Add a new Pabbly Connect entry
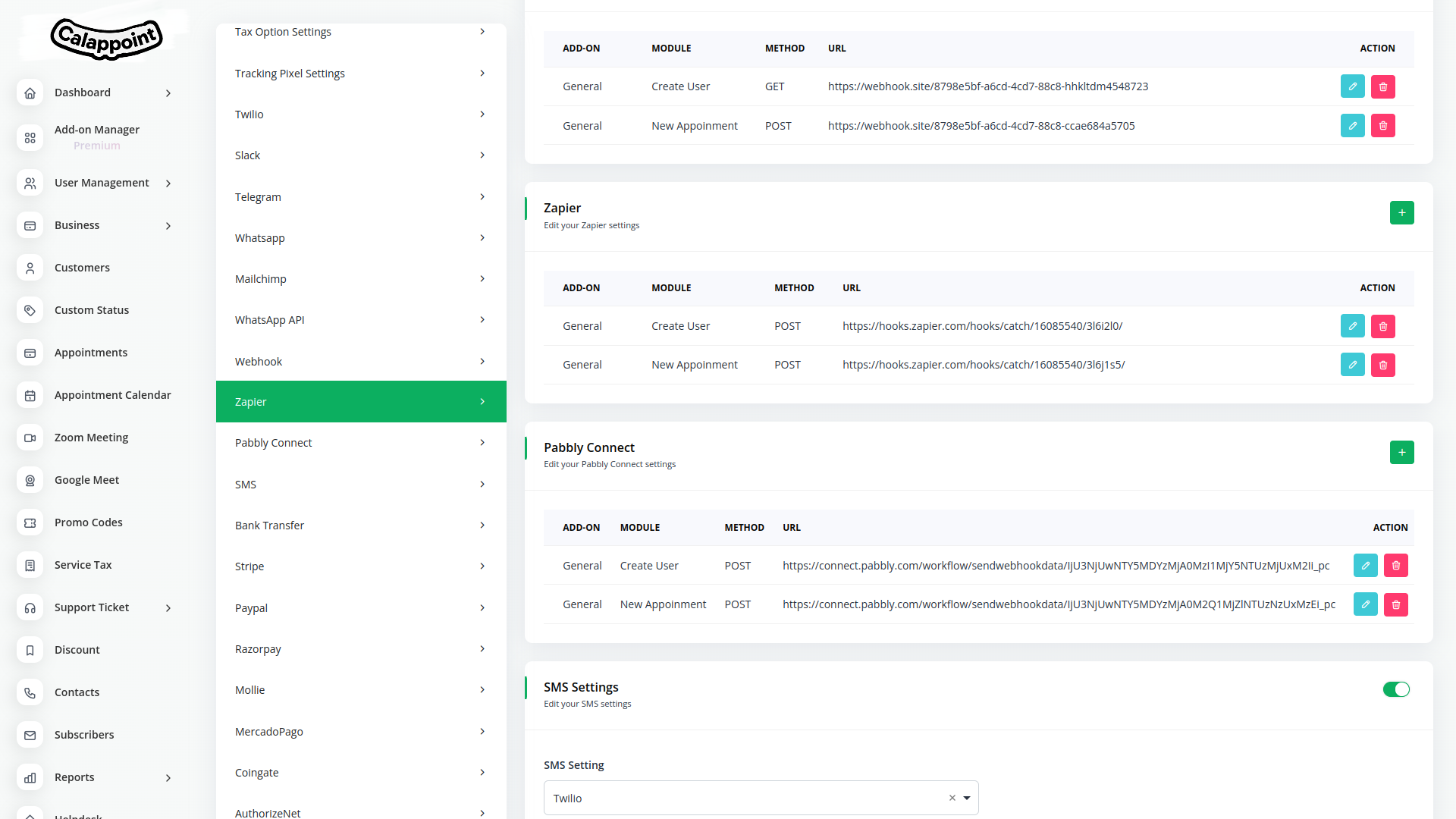Image resolution: width=1456 pixels, height=819 pixels. point(1401,453)
